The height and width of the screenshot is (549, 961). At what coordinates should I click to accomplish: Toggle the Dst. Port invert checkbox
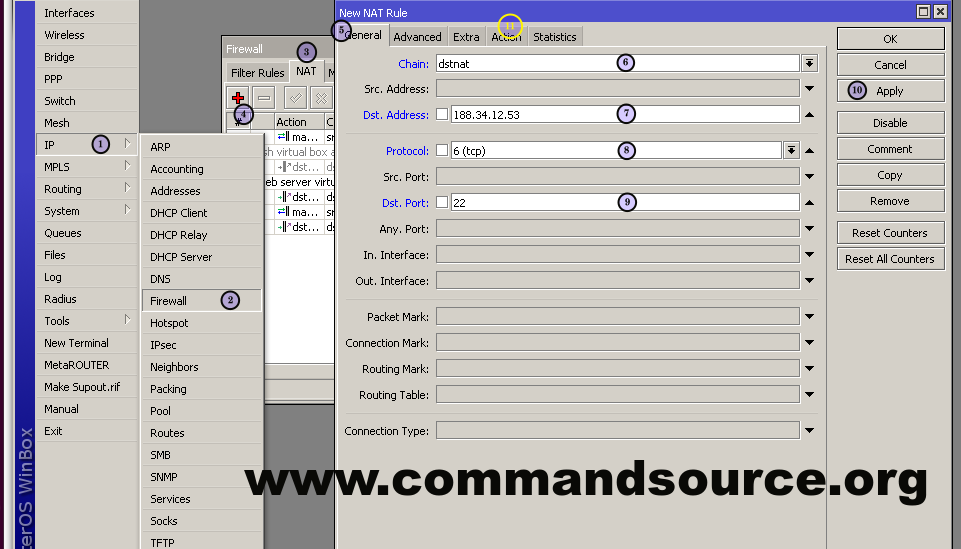[442, 203]
